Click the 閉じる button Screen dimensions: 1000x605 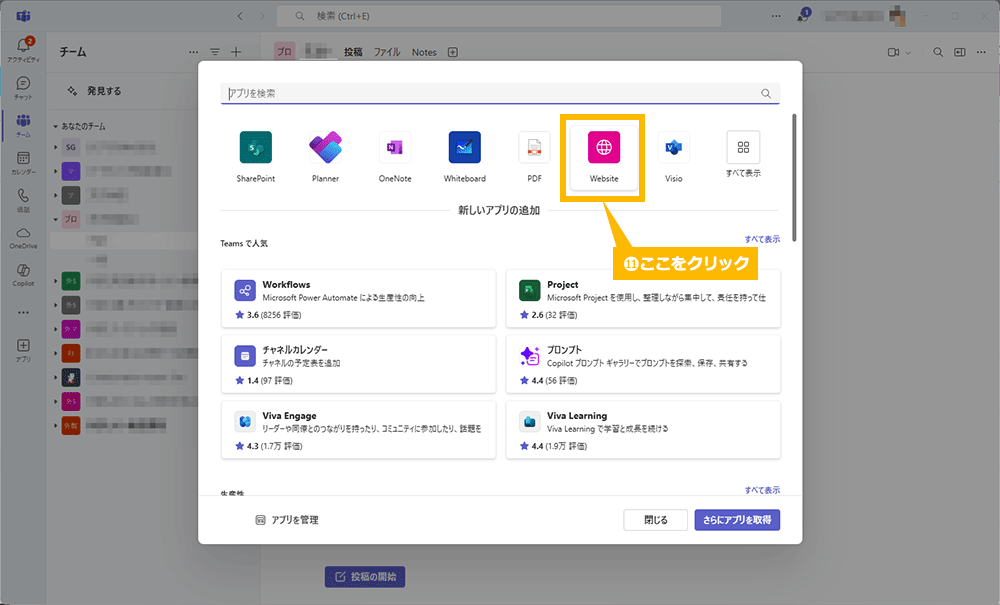pos(656,520)
